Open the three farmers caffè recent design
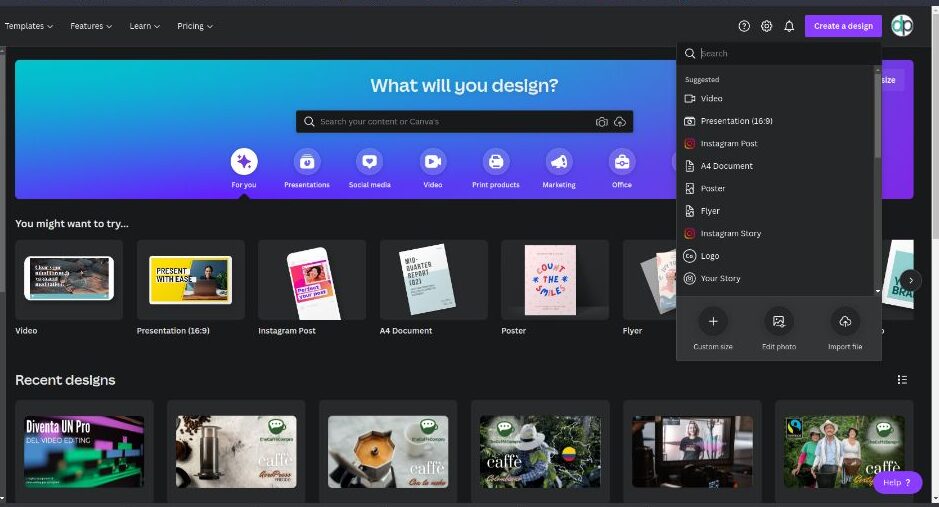The image size is (939, 507). [x=844, y=451]
